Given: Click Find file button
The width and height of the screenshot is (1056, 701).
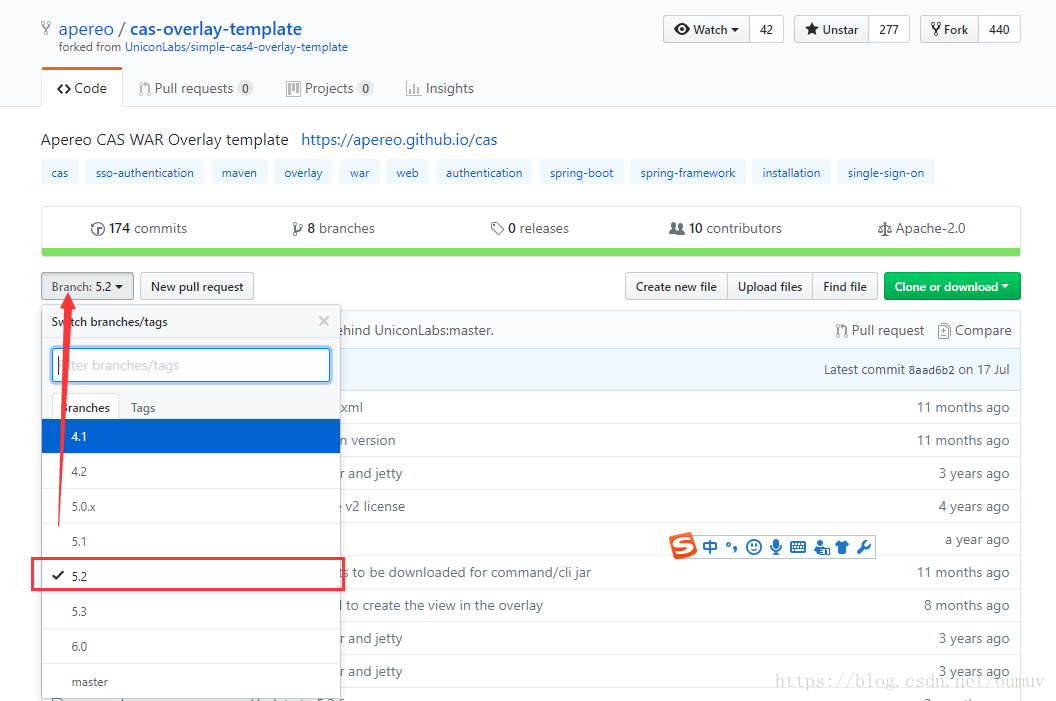Looking at the screenshot, I should pyautogui.click(x=845, y=286).
